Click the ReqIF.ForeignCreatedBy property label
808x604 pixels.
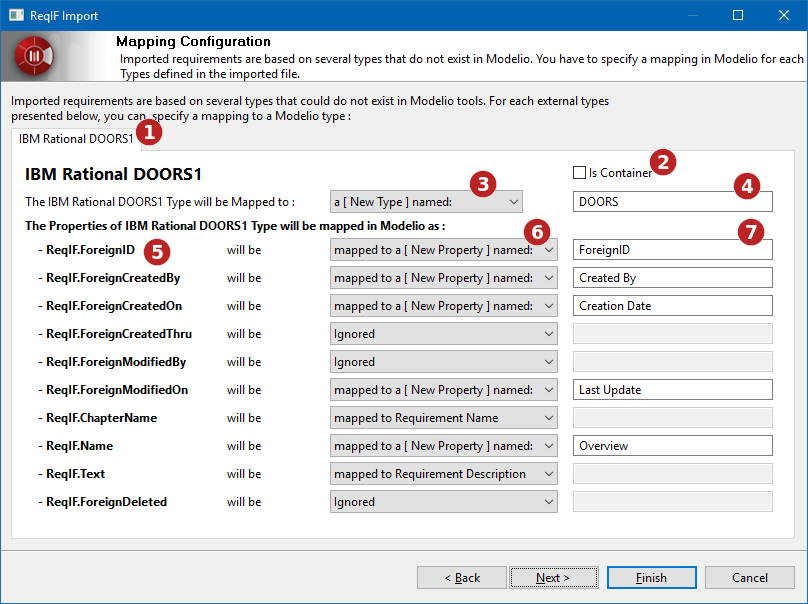(x=113, y=278)
